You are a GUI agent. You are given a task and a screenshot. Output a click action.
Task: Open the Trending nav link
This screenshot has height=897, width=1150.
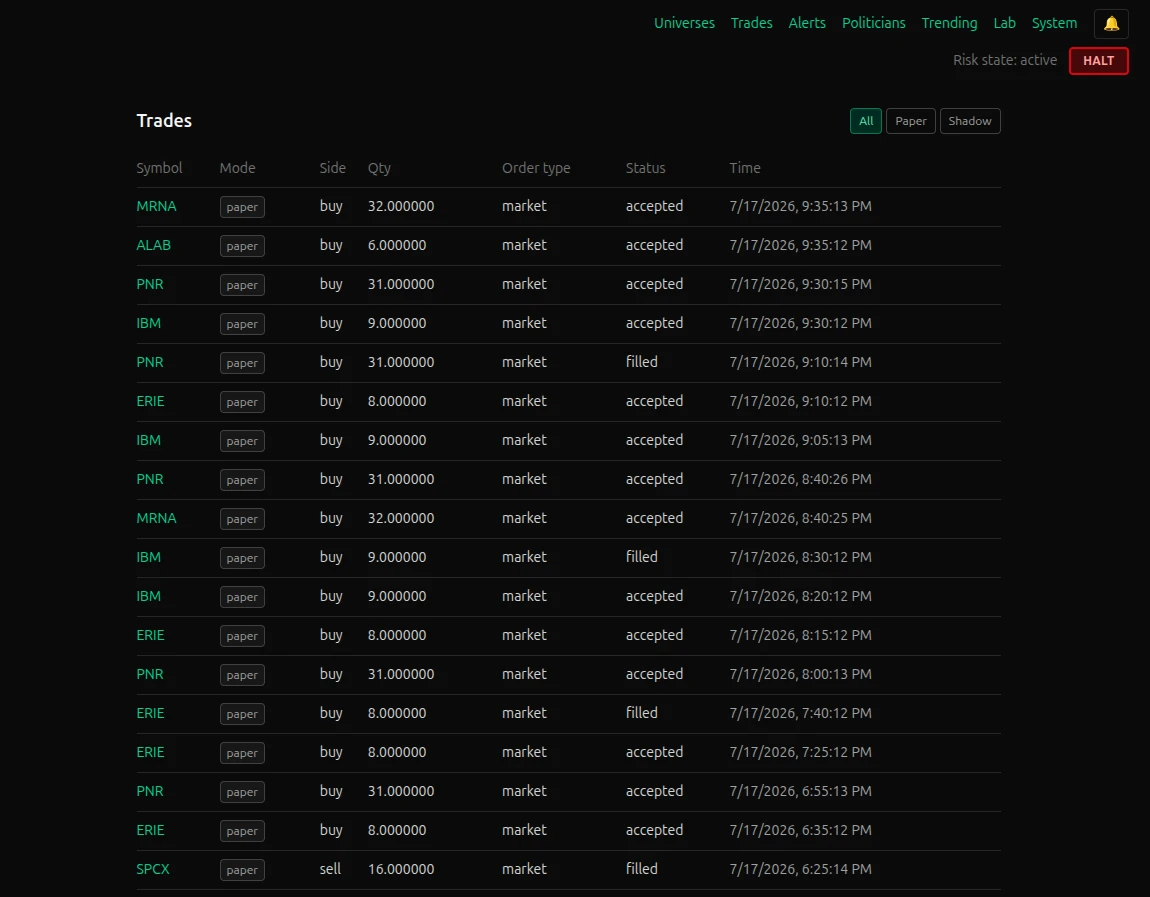click(x=949, y=23)
